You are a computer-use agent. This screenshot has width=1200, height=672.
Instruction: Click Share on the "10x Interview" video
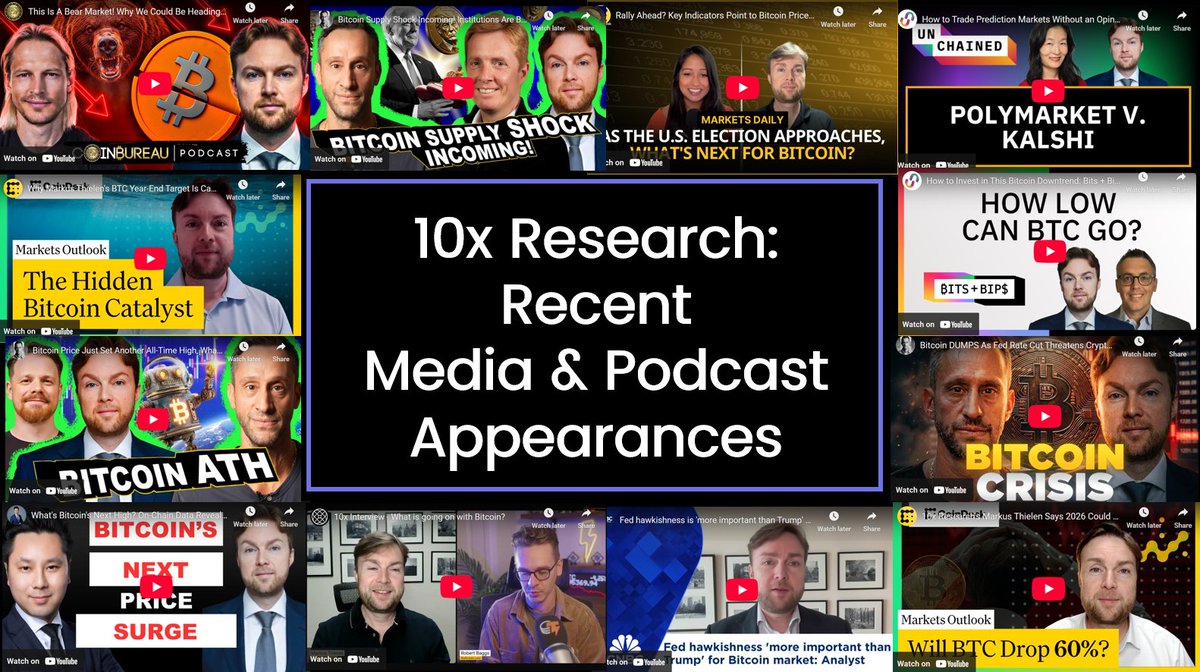(x=586, y=519)
